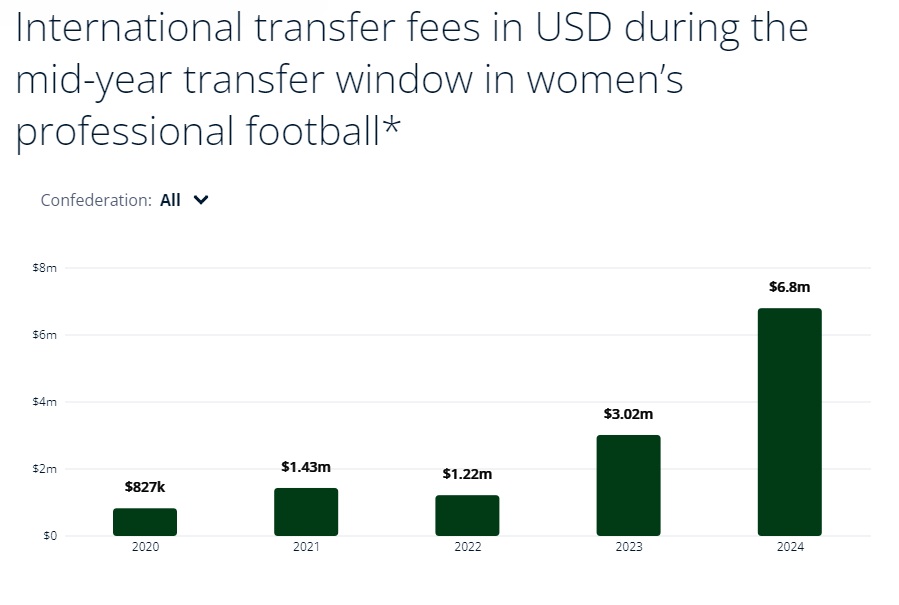Click the 2020 x-axis year label

[145, 547]
